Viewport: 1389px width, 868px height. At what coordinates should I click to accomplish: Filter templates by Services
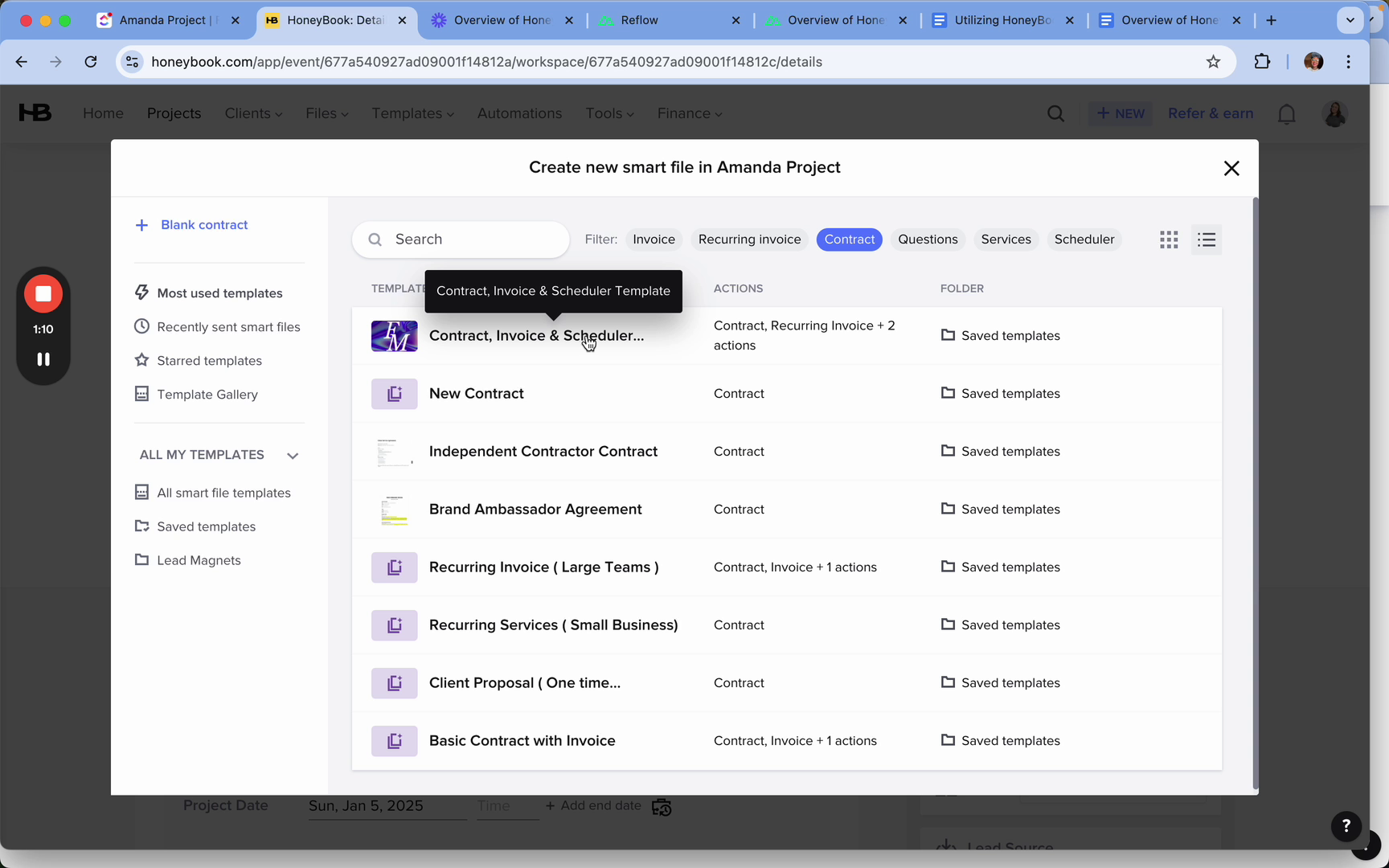tap(1006, 240)
